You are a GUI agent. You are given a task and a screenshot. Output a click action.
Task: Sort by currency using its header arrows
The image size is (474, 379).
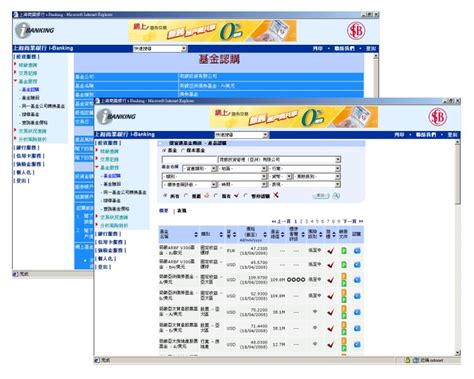click(235, 235)
